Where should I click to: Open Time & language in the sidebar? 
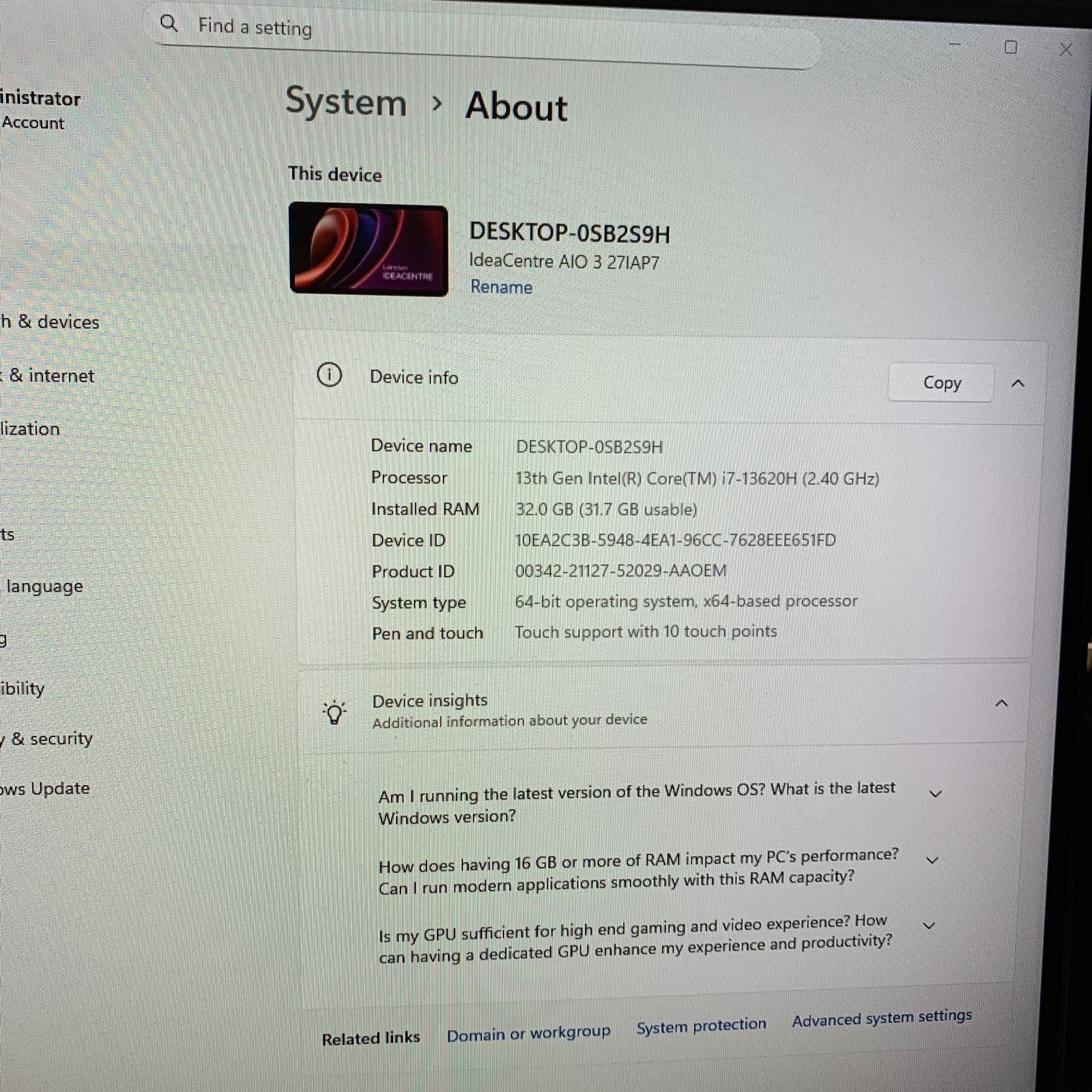point(42,586)
